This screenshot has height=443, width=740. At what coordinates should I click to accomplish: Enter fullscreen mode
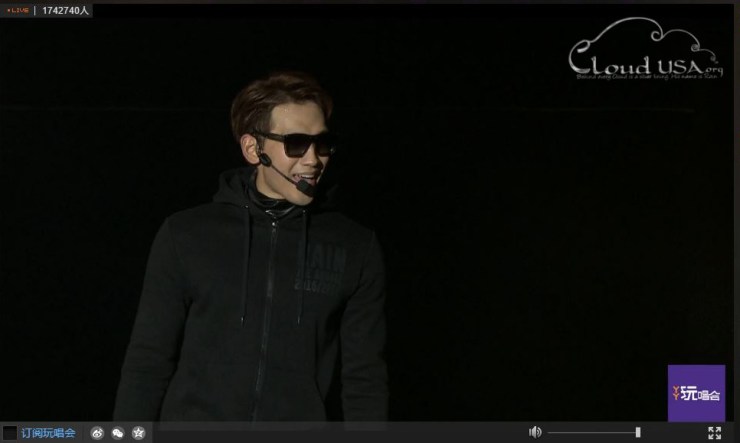pyautogui.click(x=714, y=432)
